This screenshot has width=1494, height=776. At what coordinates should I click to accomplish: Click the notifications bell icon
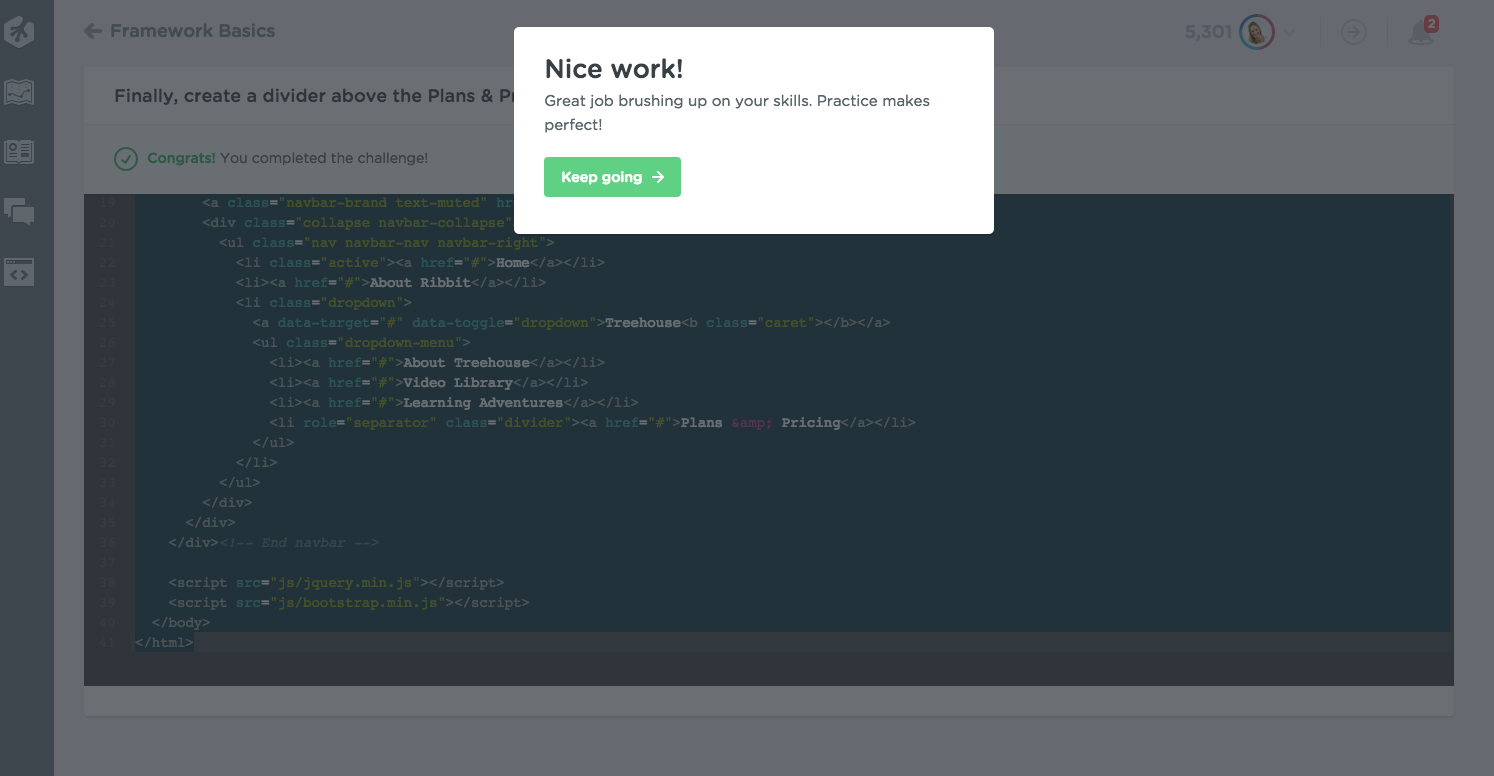[1419, 33]
